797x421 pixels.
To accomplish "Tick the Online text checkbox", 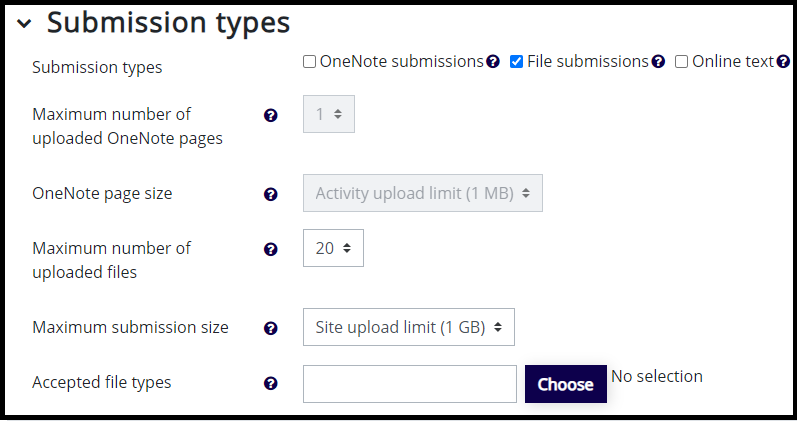I will [x=681, y=62].
